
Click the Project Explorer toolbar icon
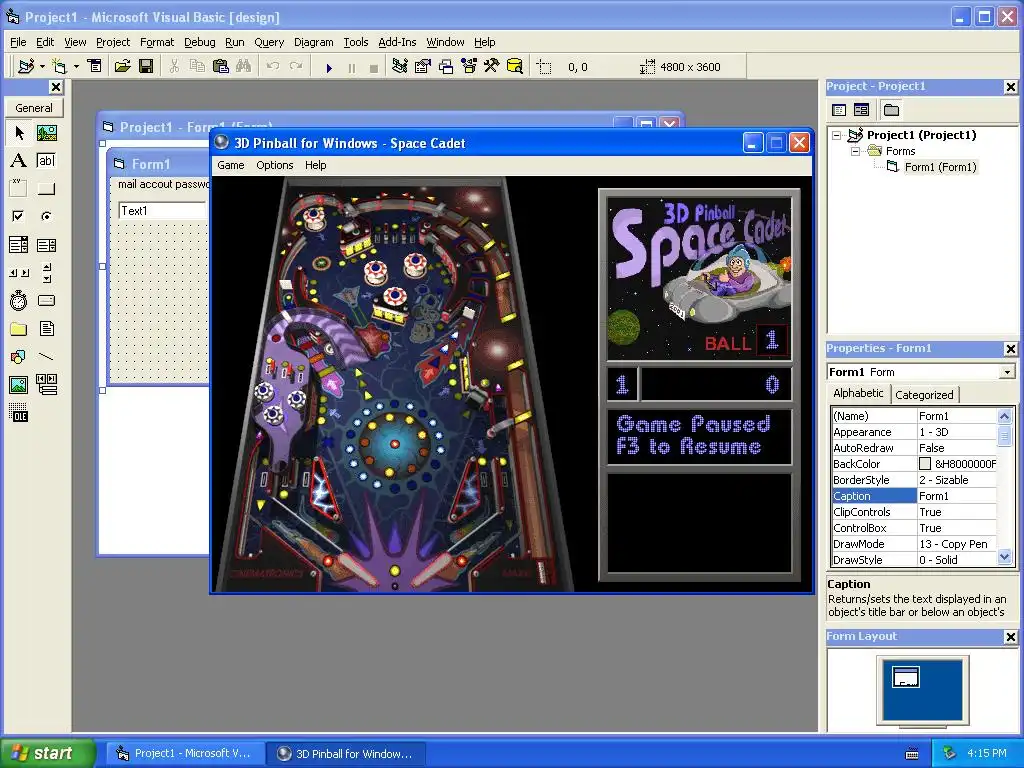point(400,66)
